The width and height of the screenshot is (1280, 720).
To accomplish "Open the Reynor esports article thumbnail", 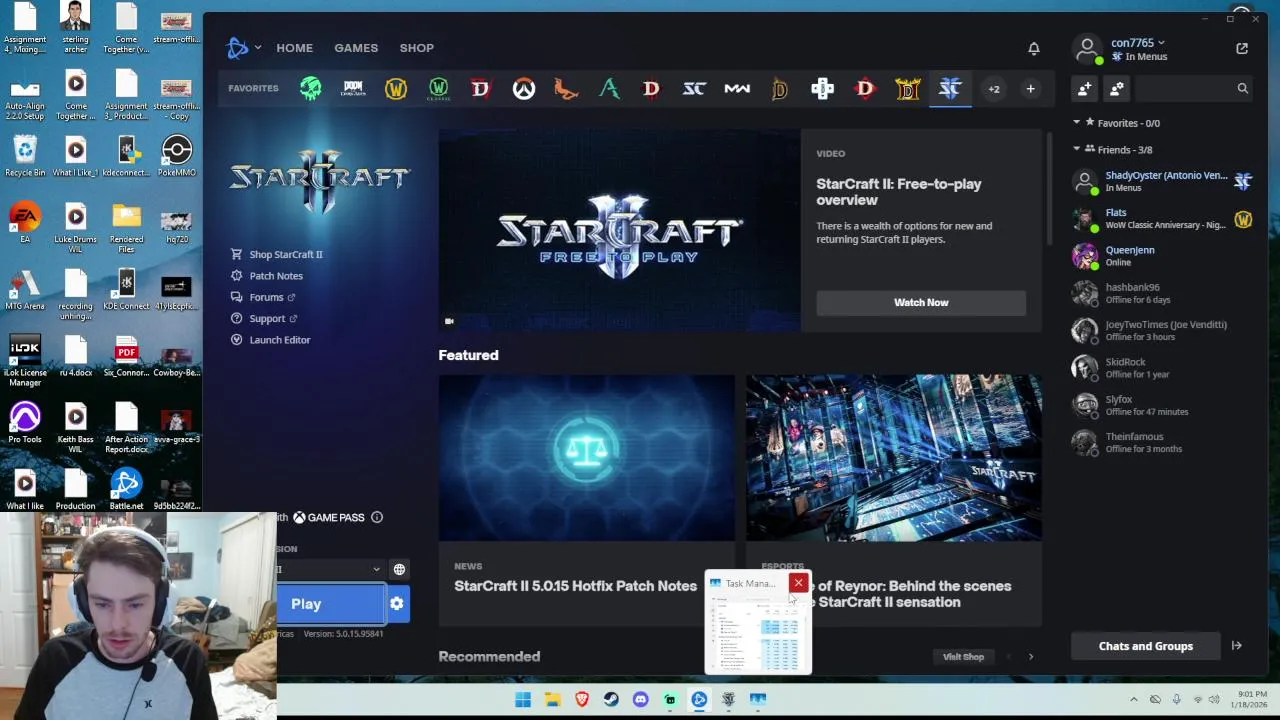I will coord(894,458).
